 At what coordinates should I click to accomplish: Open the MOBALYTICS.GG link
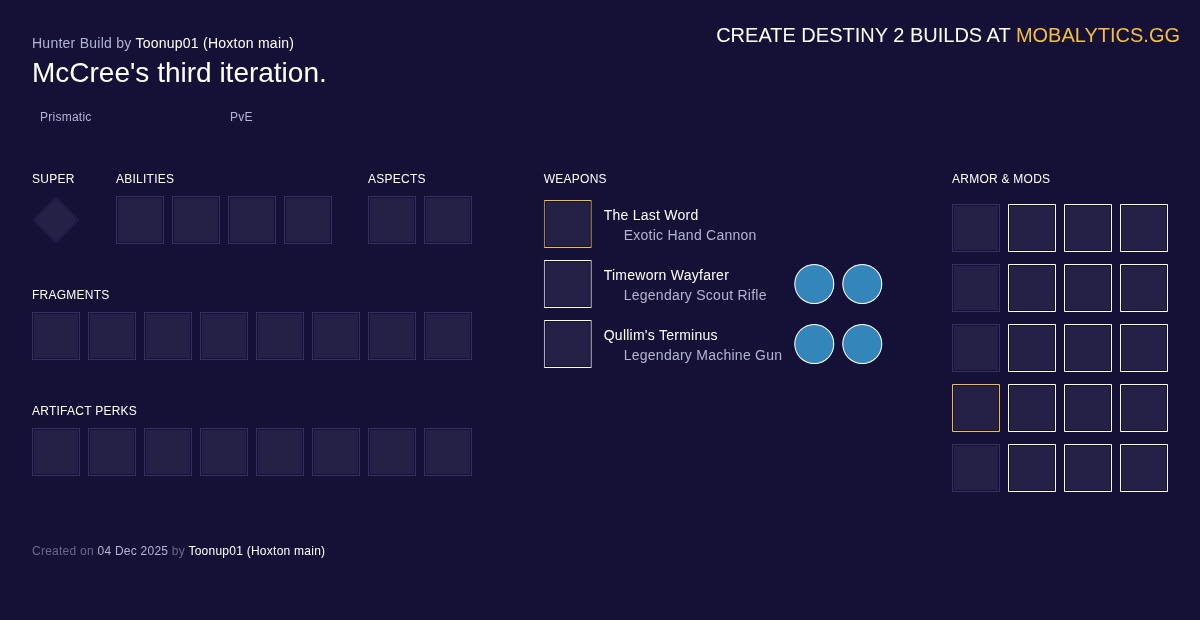click(x=1098, y=35)
